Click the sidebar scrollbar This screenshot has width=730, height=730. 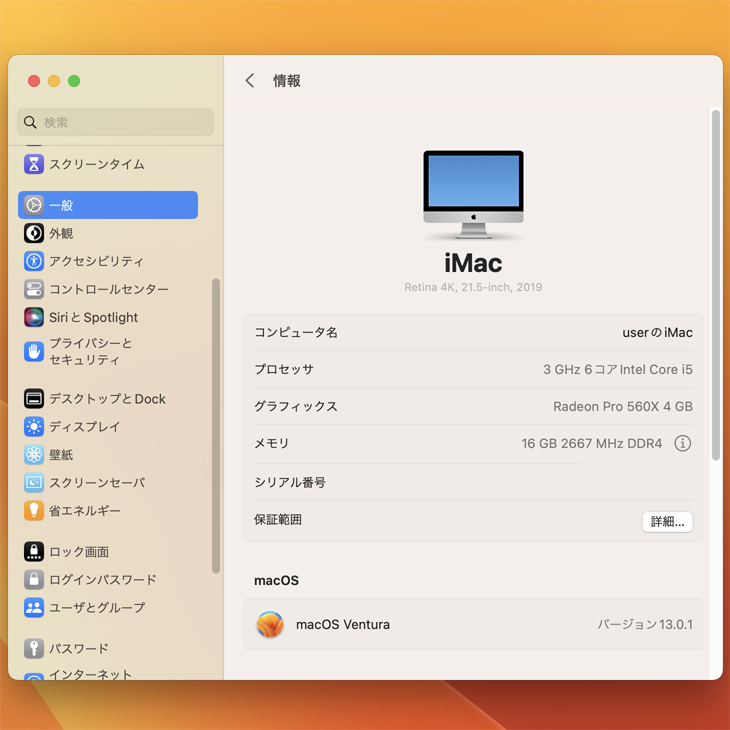(x=216, y=426)
